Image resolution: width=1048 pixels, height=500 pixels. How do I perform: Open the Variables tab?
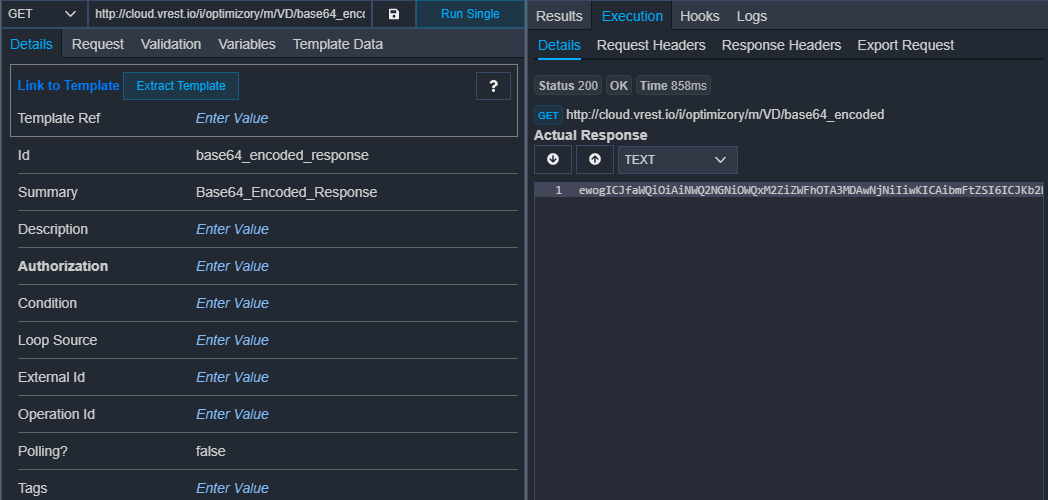(247, 44)
